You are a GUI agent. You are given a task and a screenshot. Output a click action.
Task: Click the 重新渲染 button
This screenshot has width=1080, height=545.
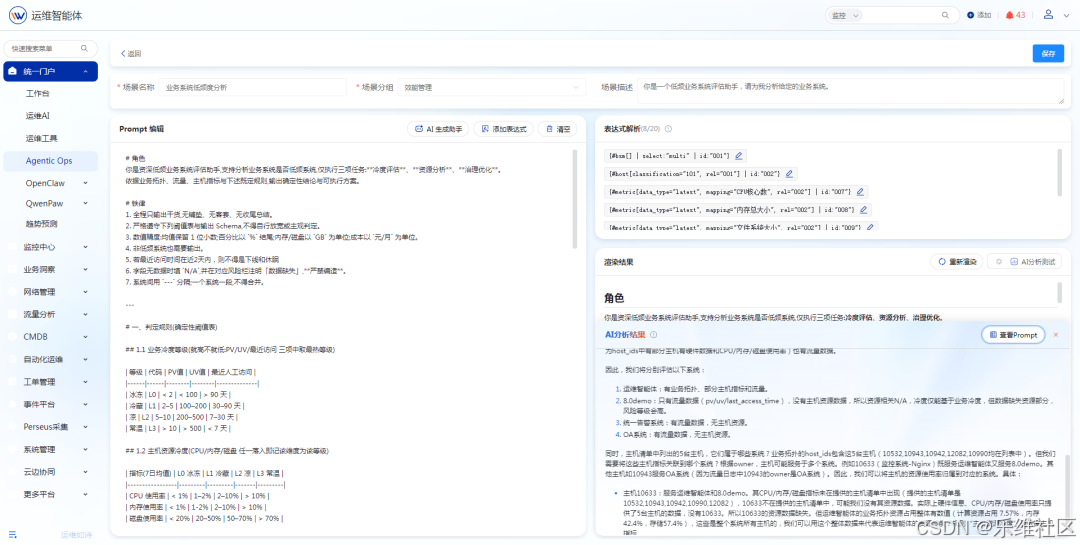957,262
